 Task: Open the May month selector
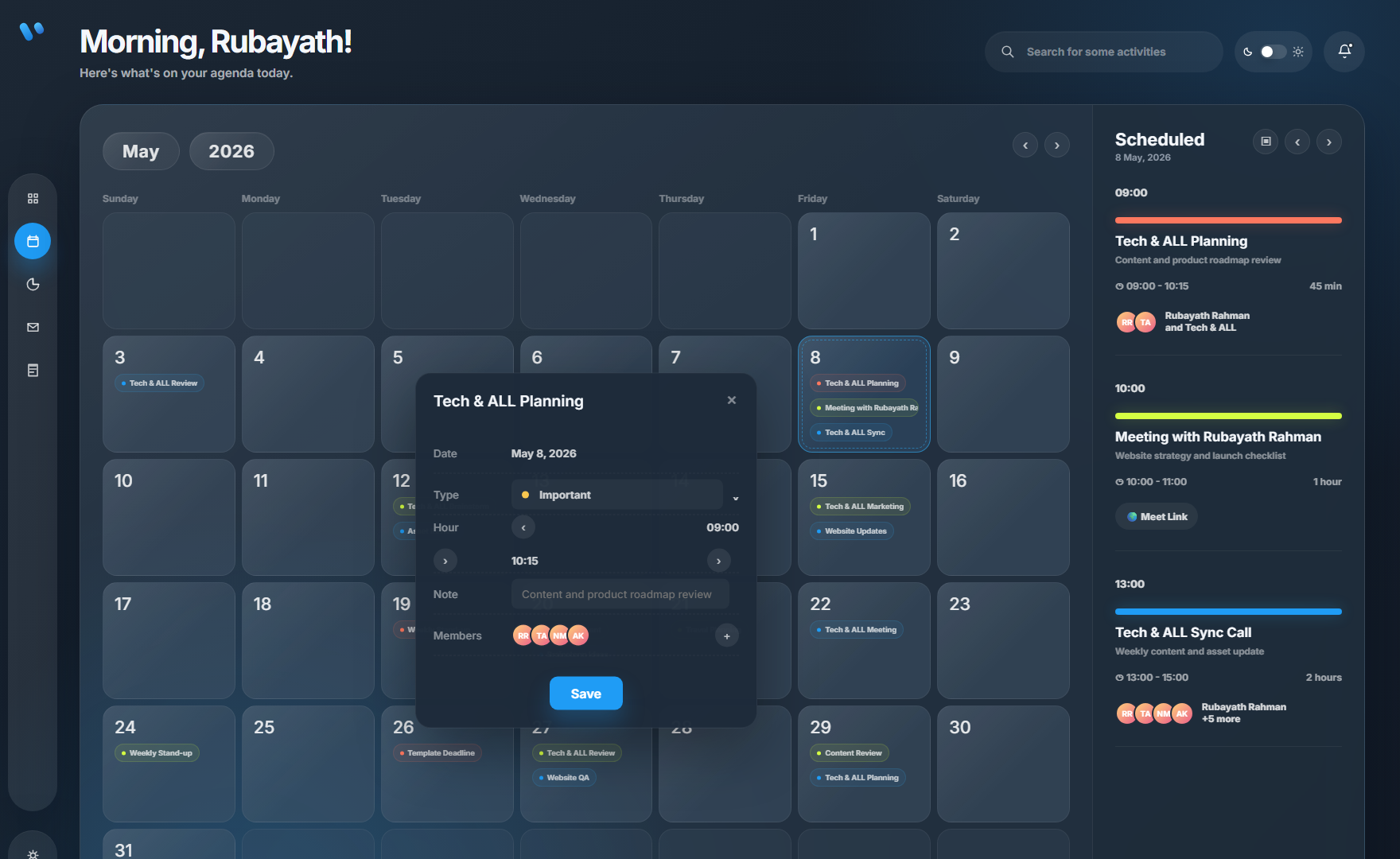coord(141,151)
